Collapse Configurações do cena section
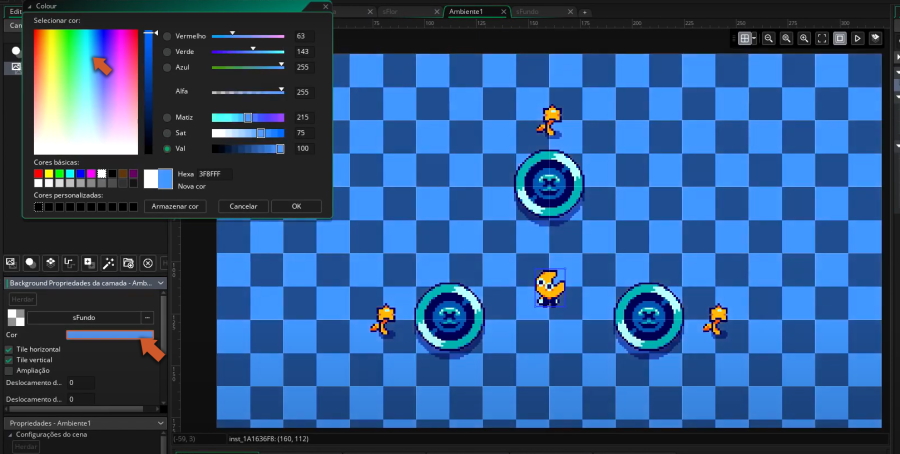Image resolution: width=900 pixels, height=454 pixels. tap(10, 435)
